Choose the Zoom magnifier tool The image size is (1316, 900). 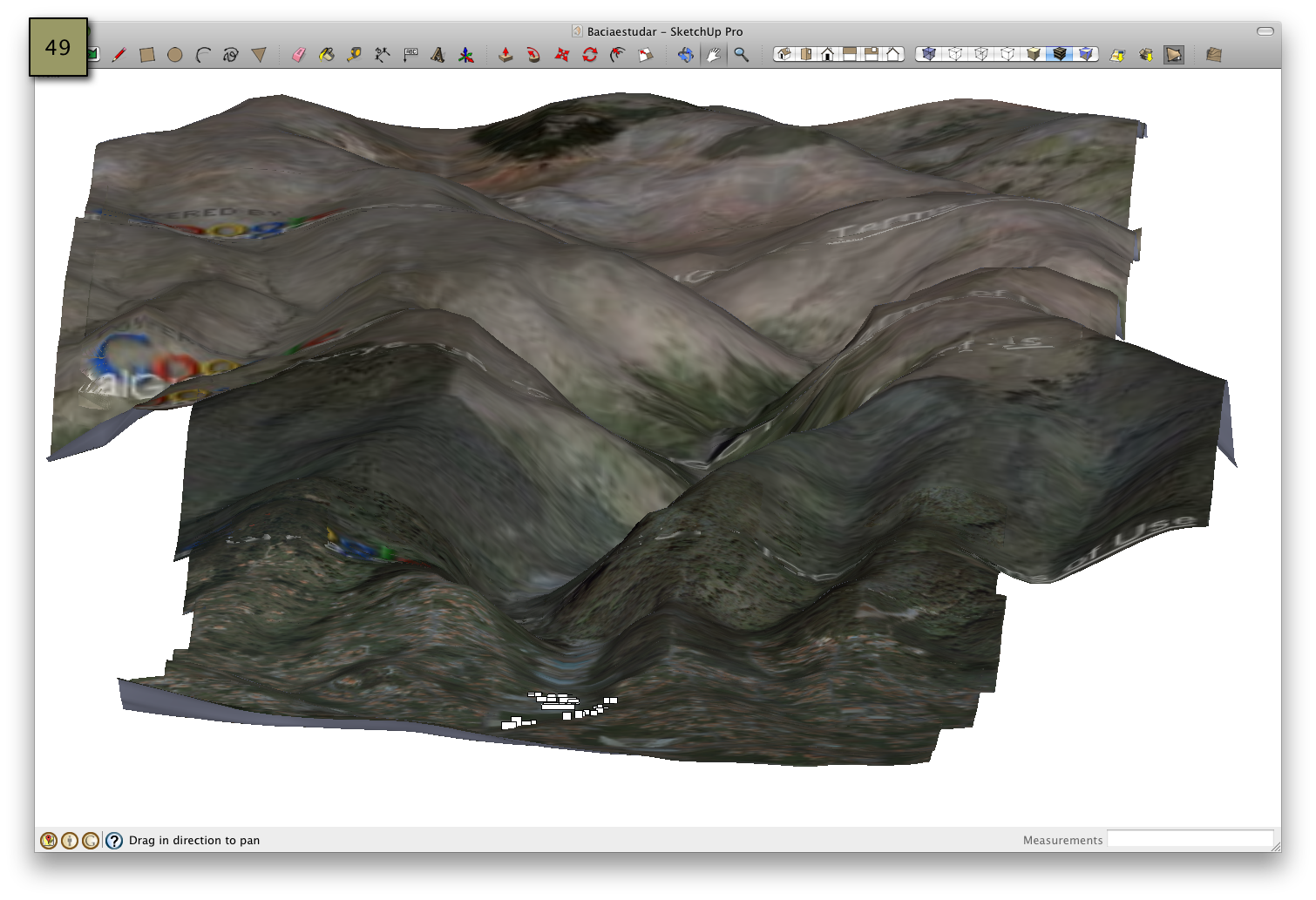click(x=742, y=54)
